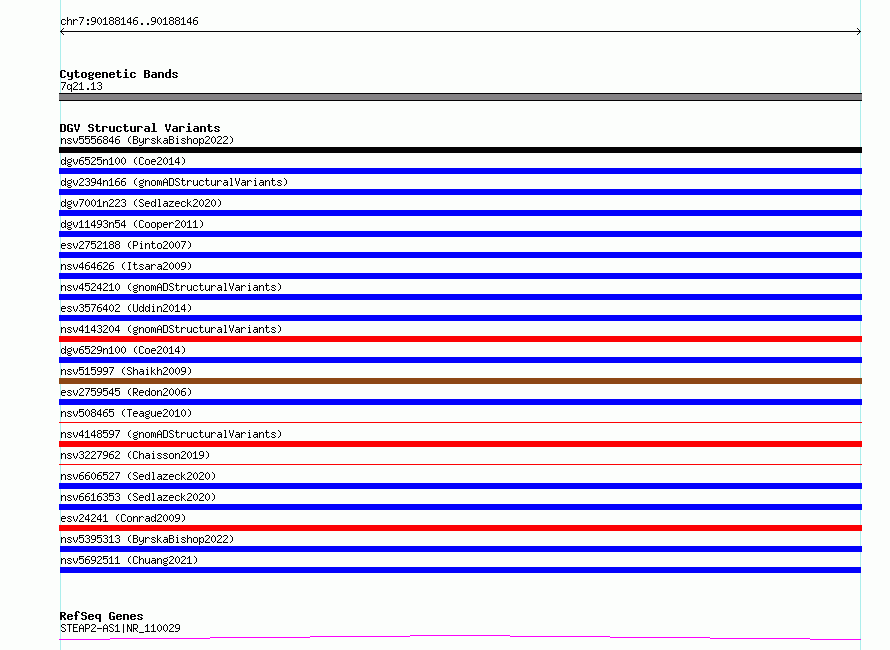The height and width of the screenshot is (650, 890).
Task: Open esv24241 (Conrad2009) label
Action: click(123, 518)
